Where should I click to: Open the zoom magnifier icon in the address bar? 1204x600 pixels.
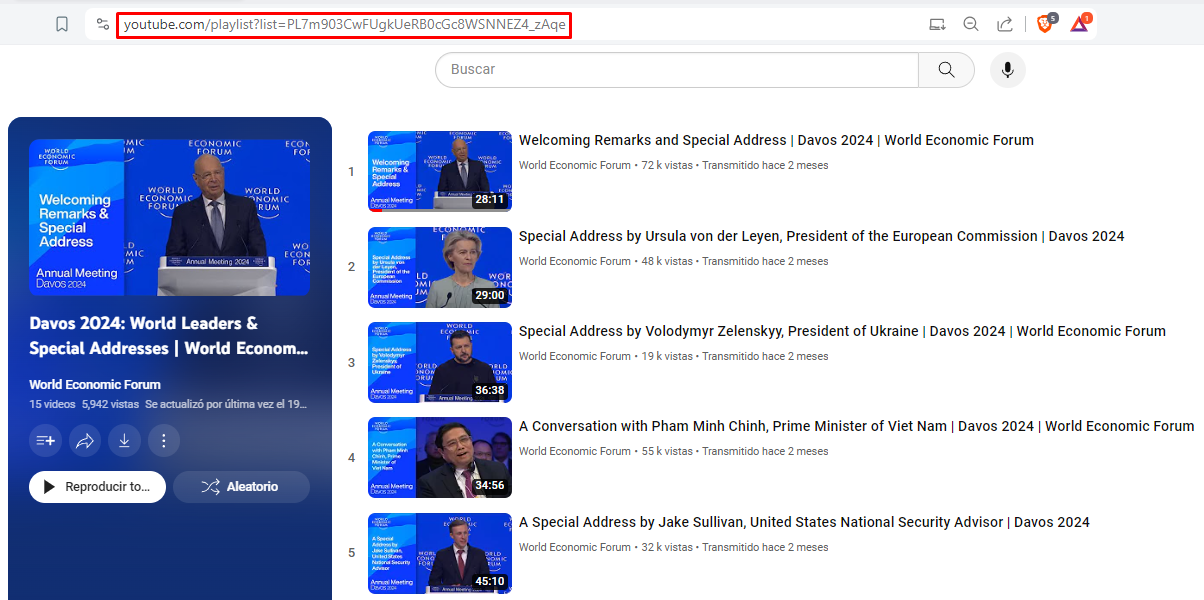point(971,25)
